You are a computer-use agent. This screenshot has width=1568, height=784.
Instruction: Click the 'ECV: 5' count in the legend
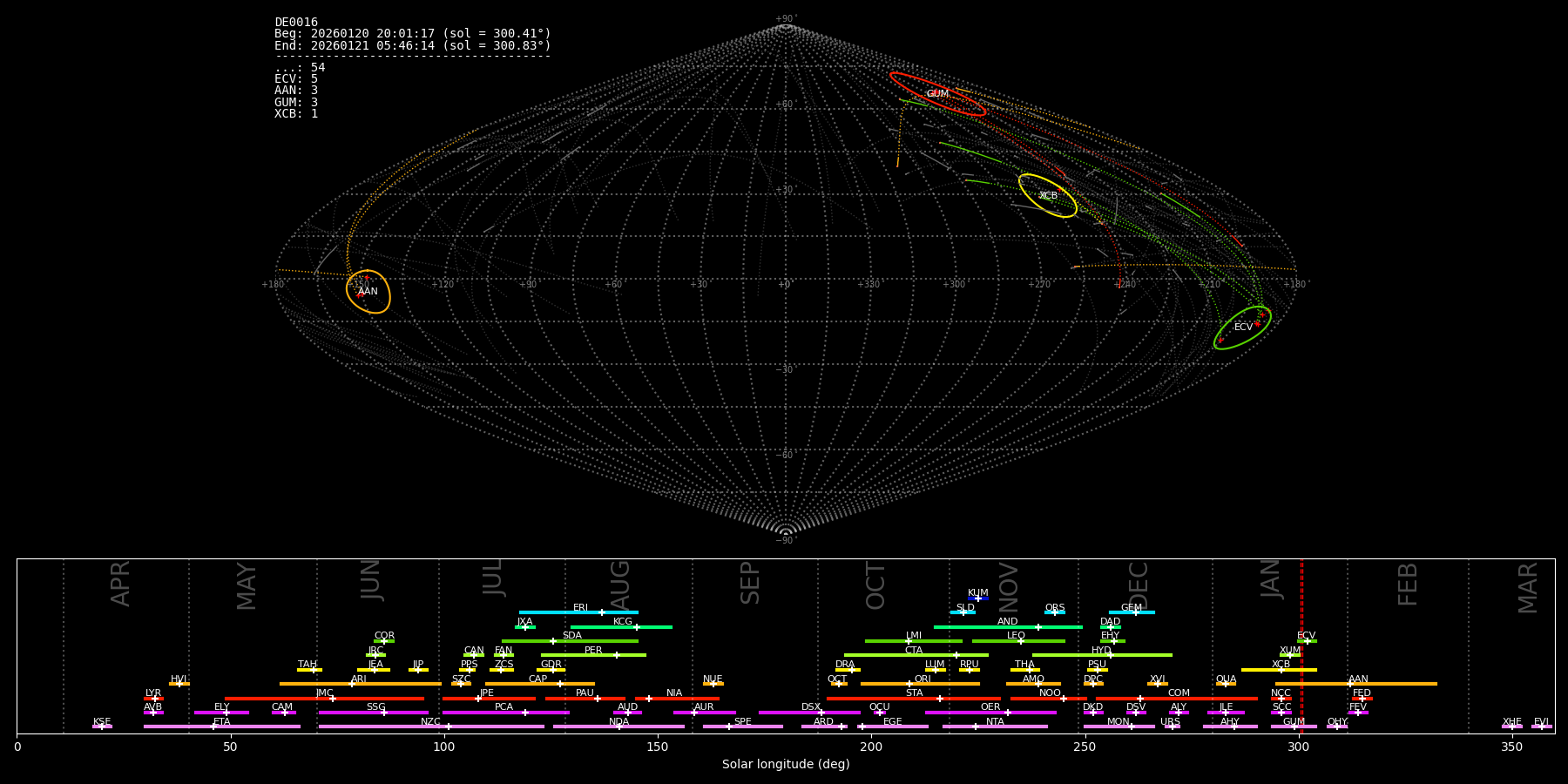click(296, 79)
